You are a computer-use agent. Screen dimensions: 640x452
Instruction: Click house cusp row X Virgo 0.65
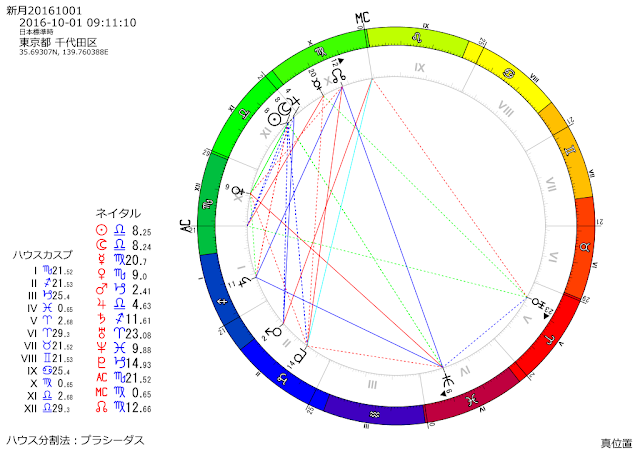coord(51,384)
